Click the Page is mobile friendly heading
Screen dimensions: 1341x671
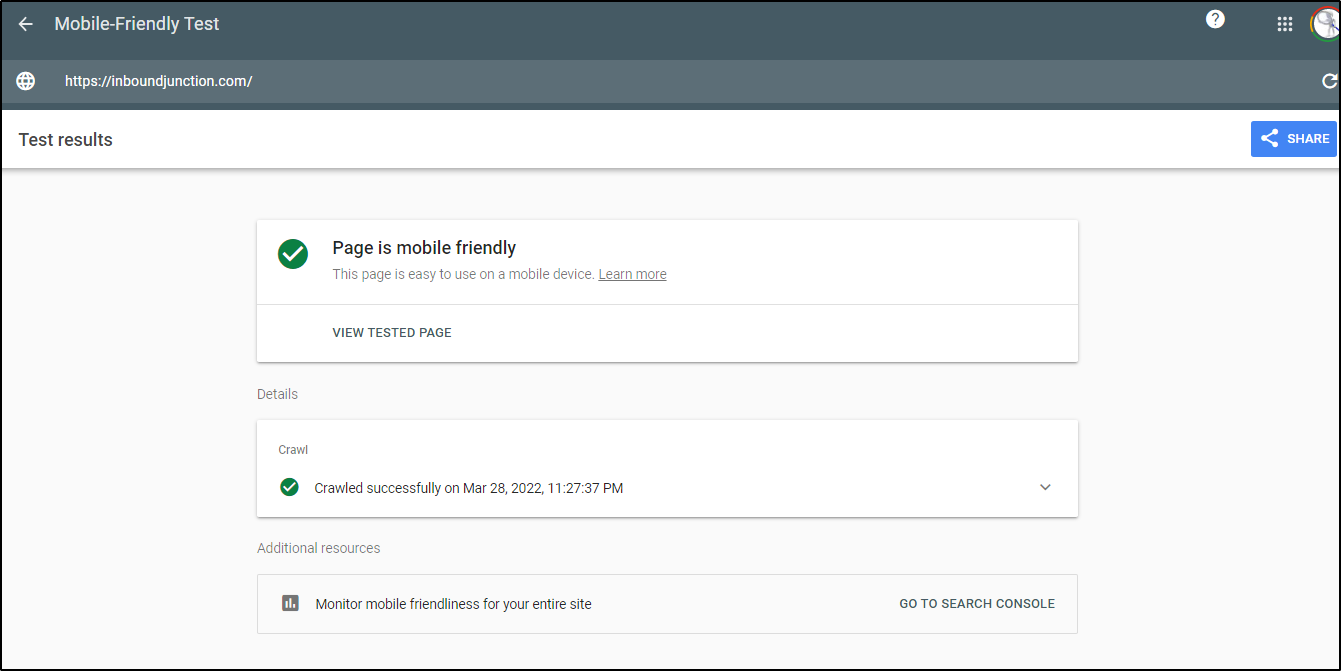tap(424, 248)
